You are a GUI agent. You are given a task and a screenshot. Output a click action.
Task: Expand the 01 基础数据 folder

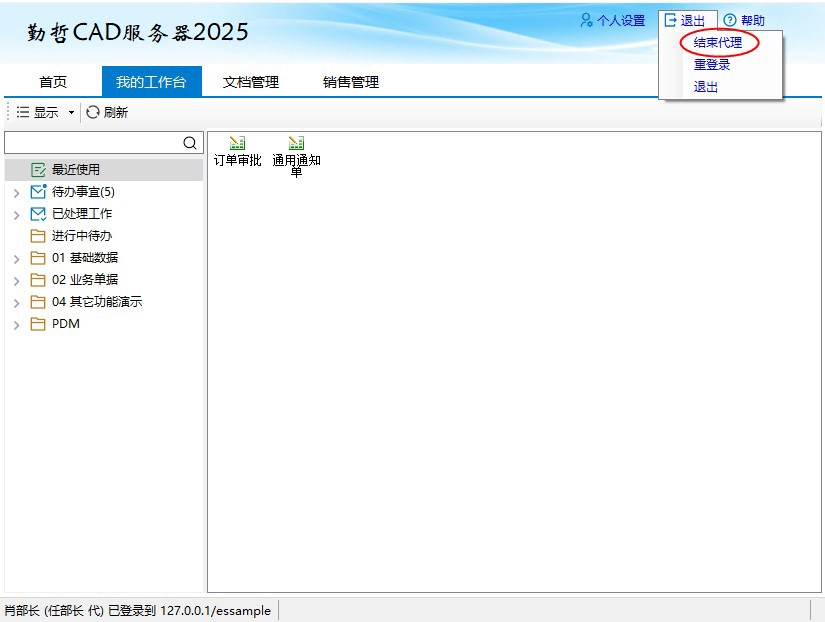click(x=16, y=258)
